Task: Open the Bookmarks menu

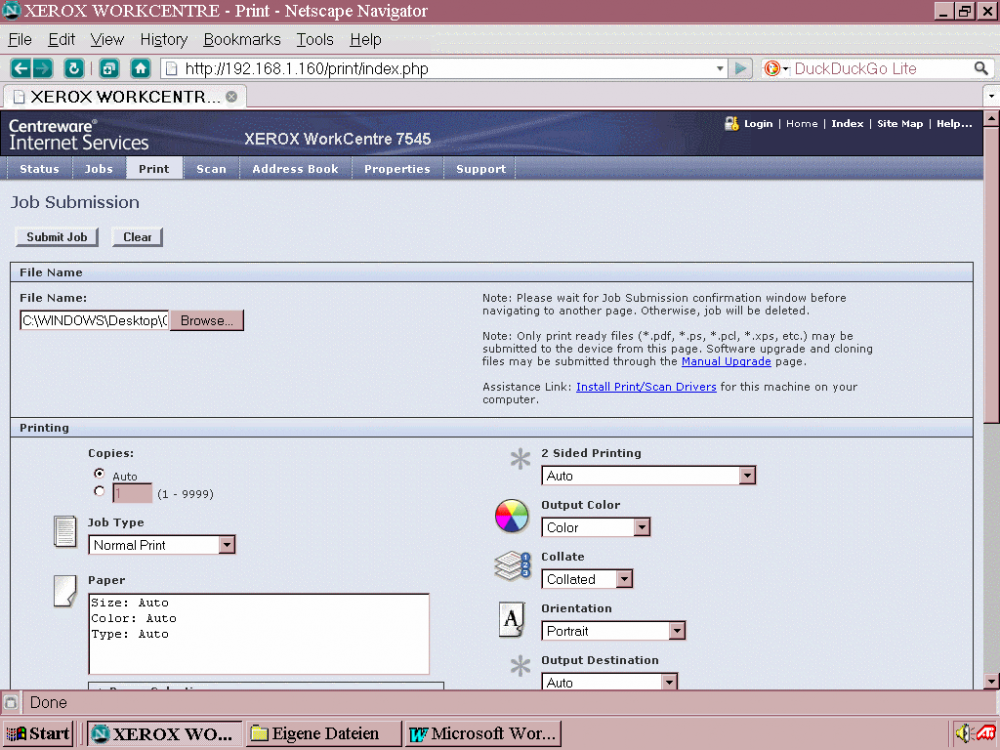Action: (242, 40)
